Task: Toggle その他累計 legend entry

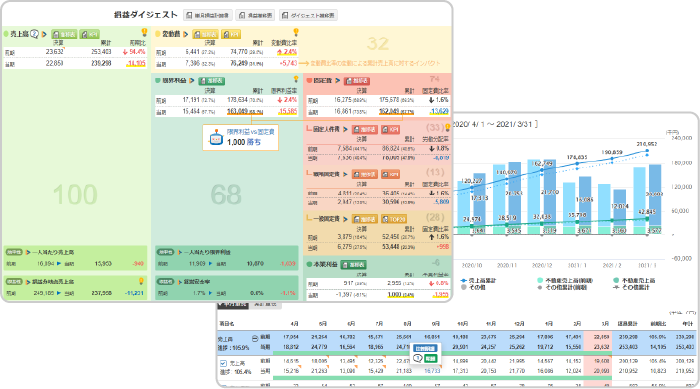Action: pyautogui.click(x=632, y=288)
